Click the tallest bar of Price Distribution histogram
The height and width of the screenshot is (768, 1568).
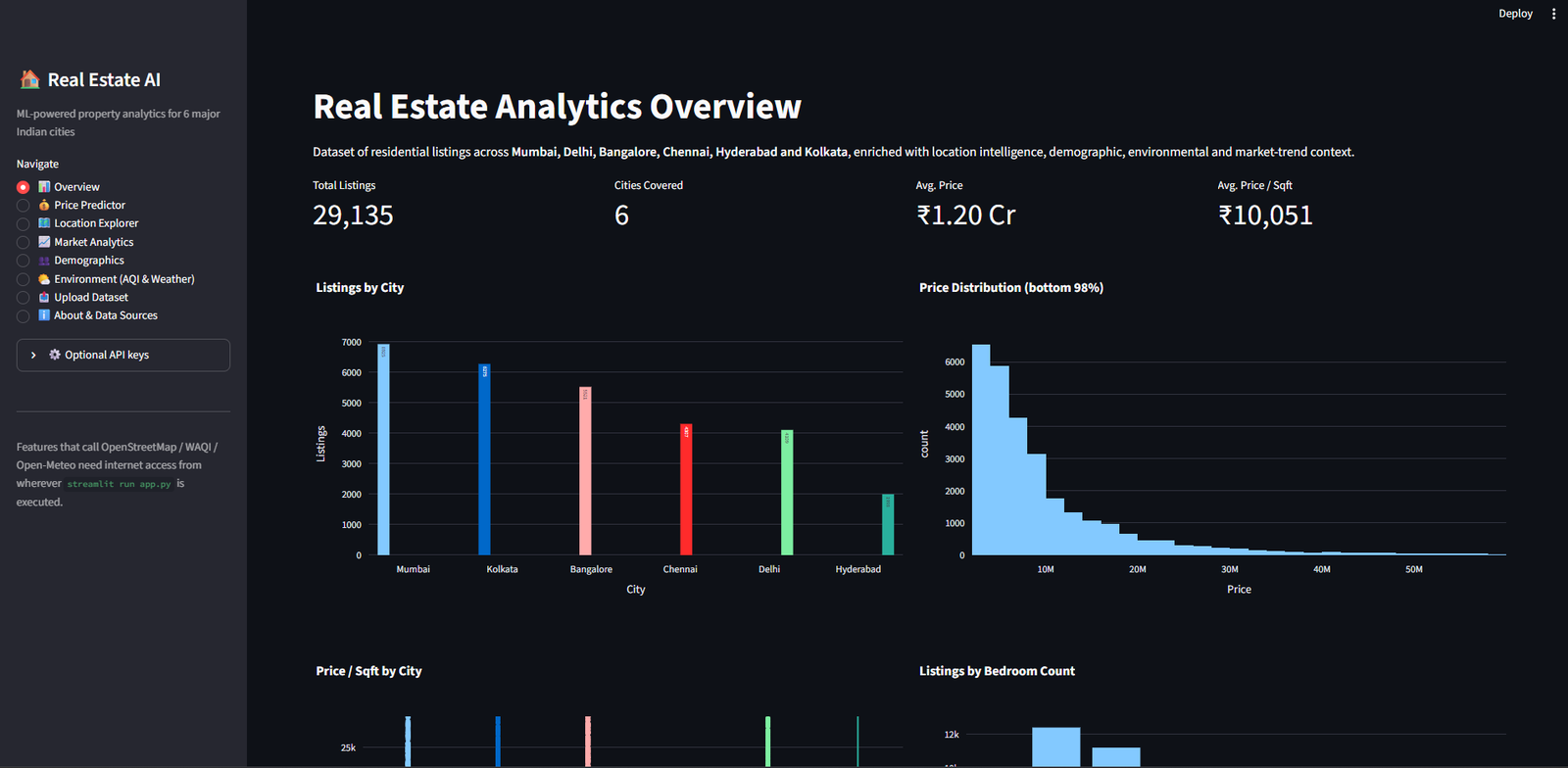981,450
